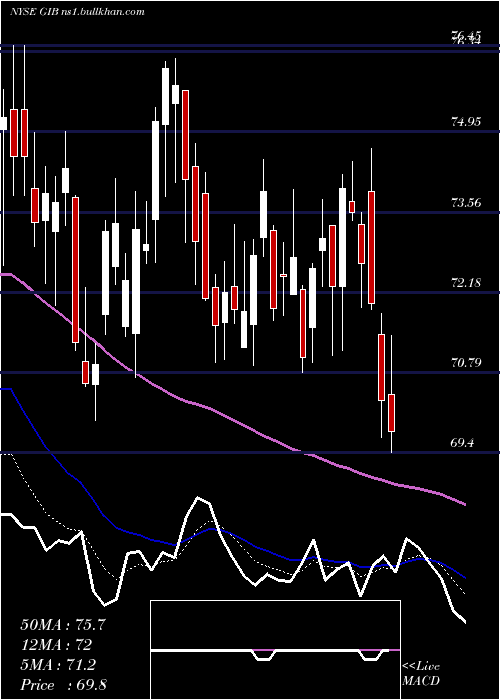Select the 74.95 price level label
Image resolution: width=500 pixels, height=700 pixels.
466,122
